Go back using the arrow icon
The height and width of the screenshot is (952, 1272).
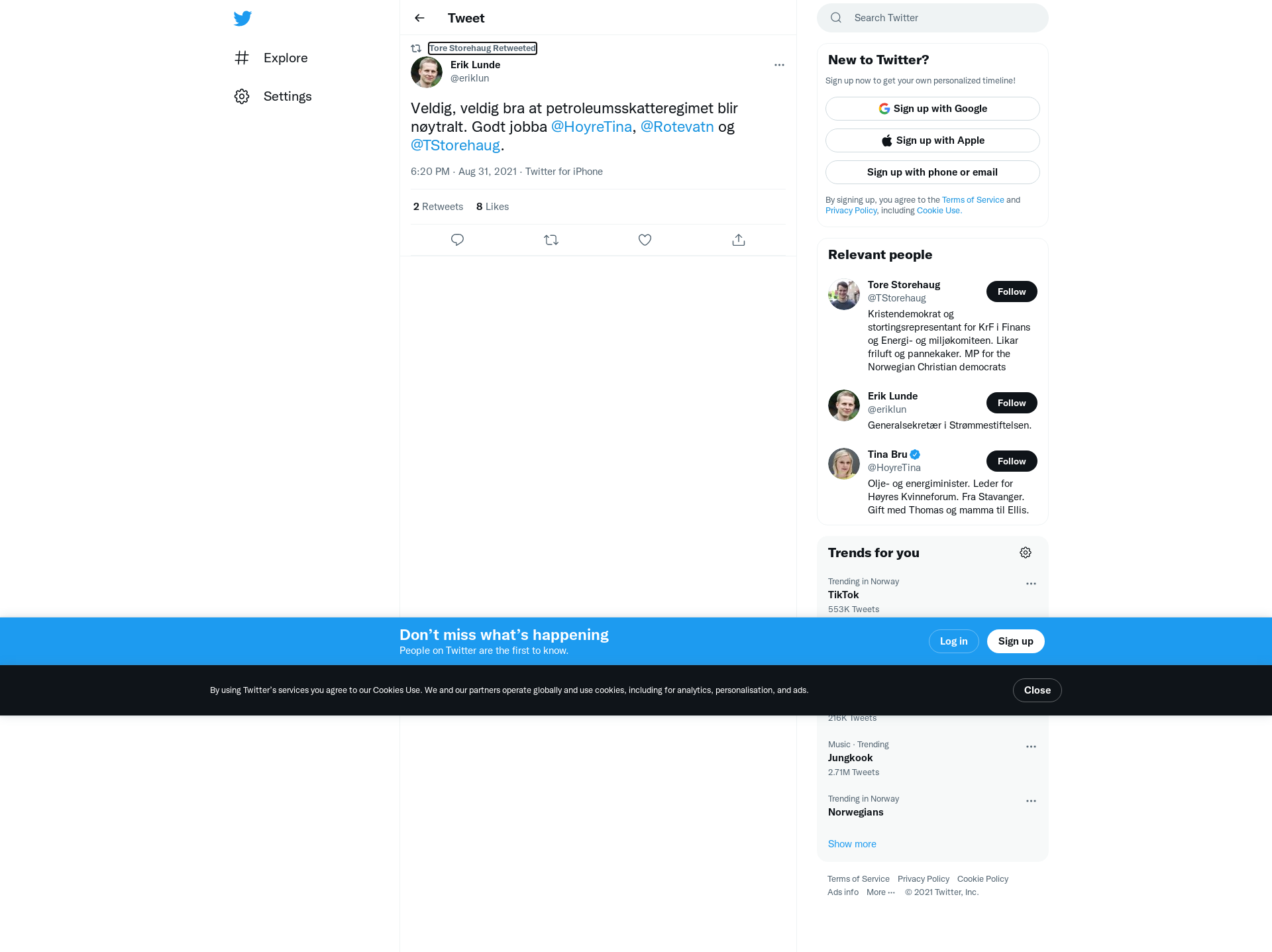[x=419, y=18]
